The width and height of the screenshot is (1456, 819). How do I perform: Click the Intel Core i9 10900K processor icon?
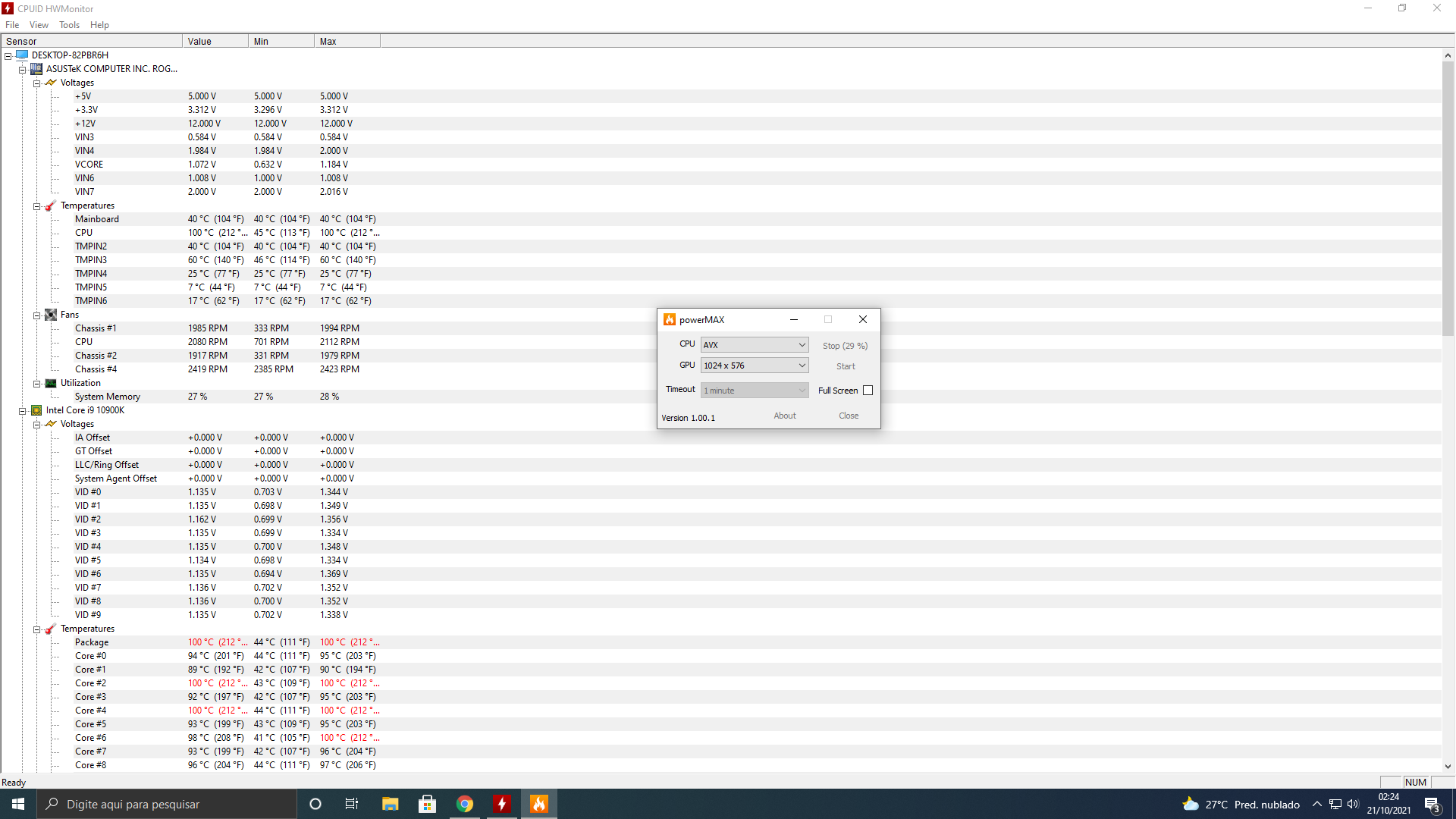(x=36, y=410)
